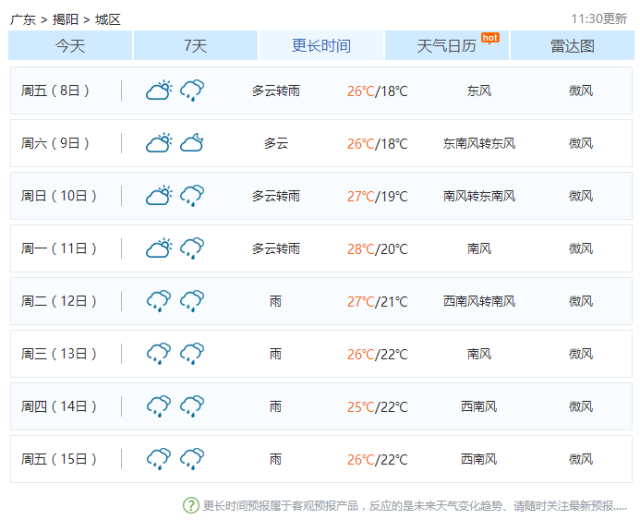Switch to the 雷达图 tab
The width and height of the screenshot is (640, 520).
coord(572,45)
